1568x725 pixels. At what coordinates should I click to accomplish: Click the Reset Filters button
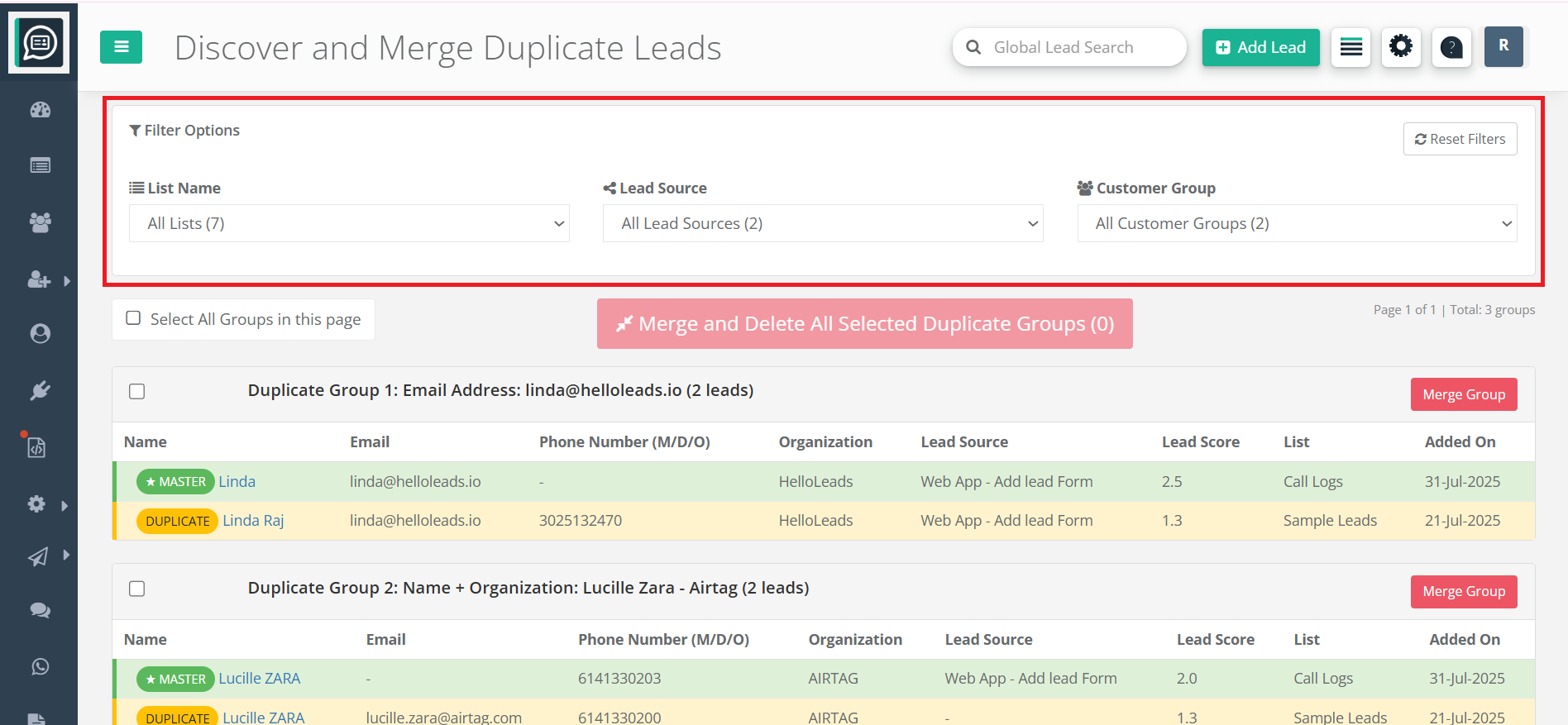pyautogui.click(x=1460, y=139)
